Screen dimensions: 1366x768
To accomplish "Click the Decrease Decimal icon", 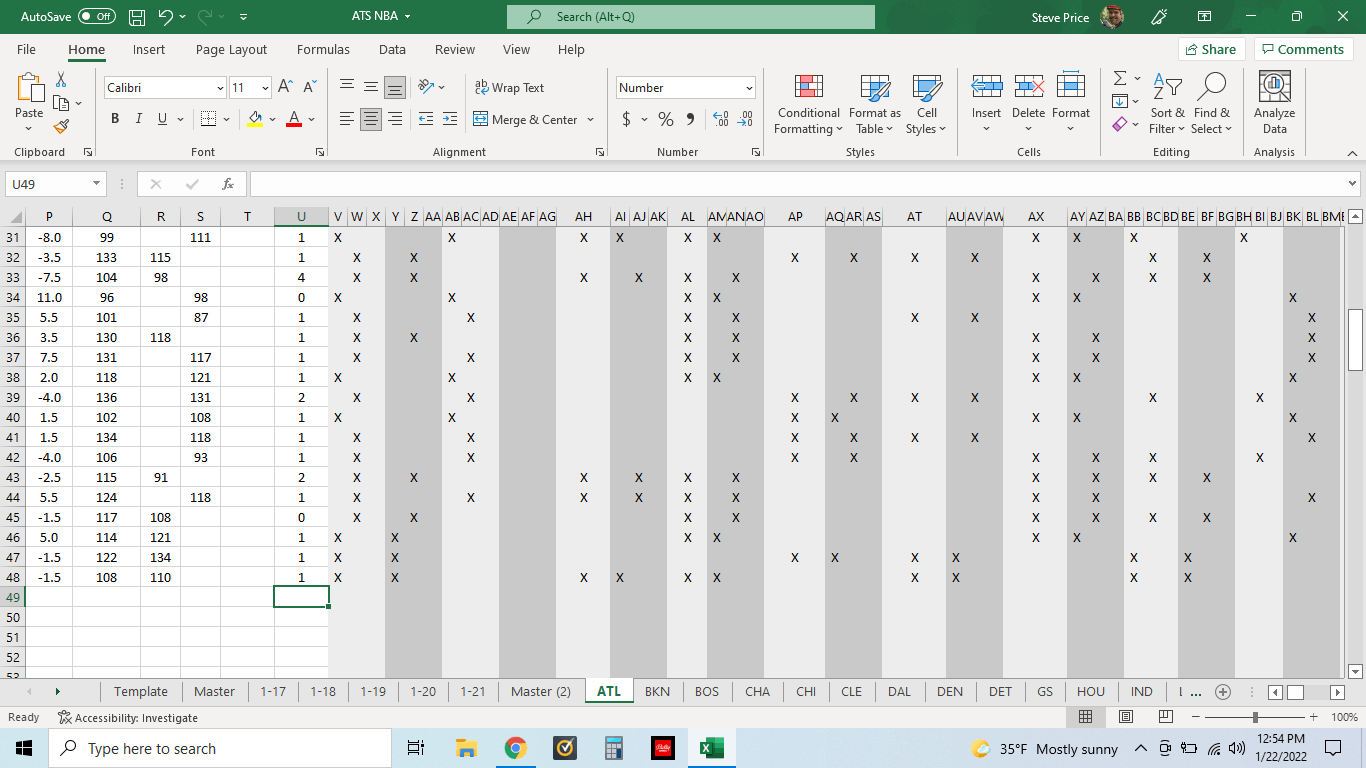I will coord(745,119).
